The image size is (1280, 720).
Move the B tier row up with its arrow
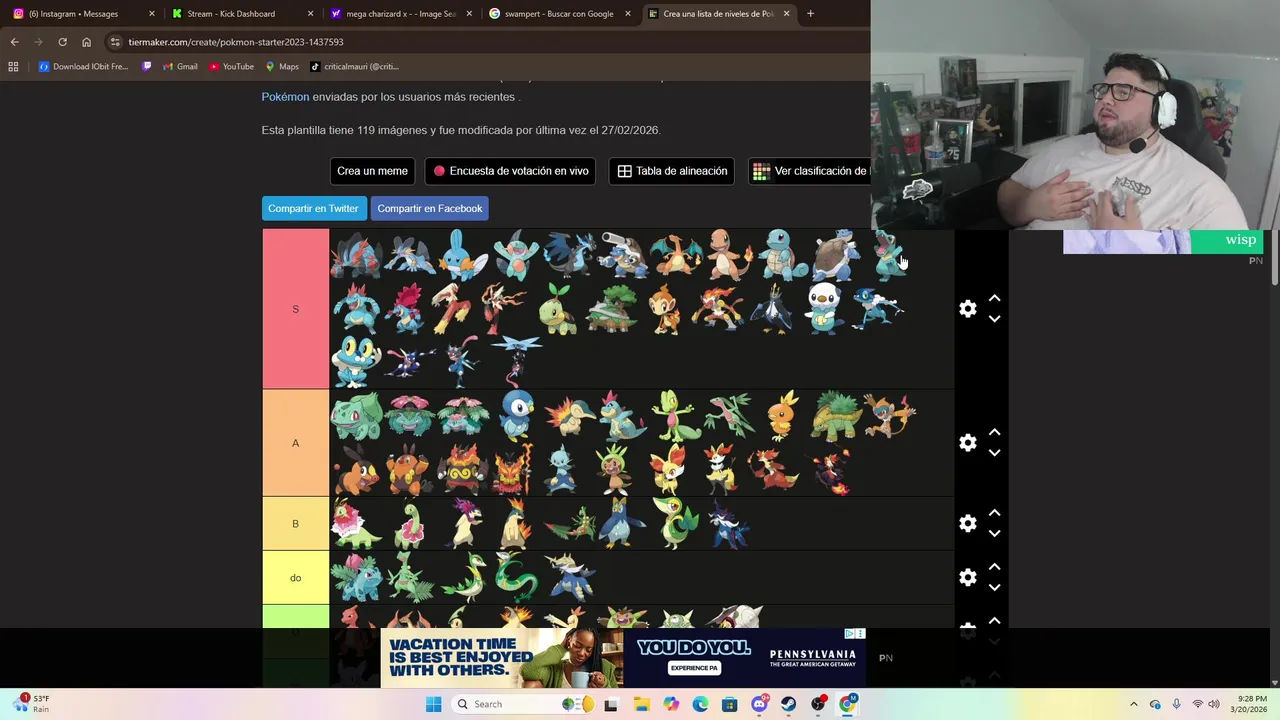tap(994, 513)
